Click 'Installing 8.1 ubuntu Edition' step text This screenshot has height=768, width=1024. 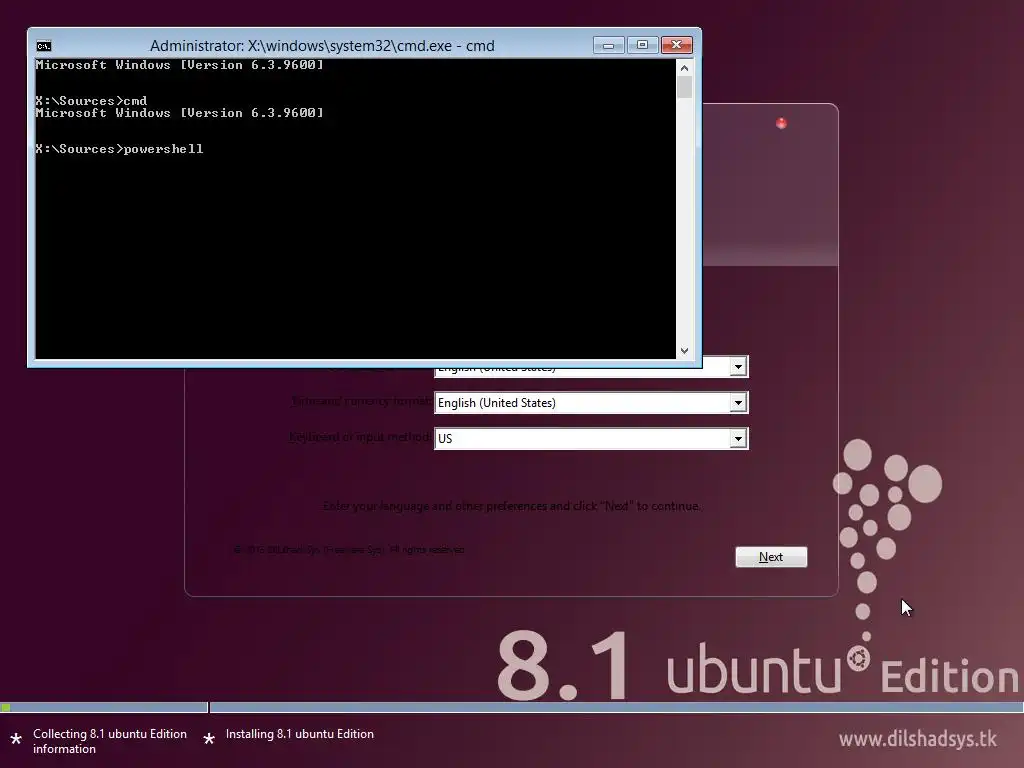point(299,734)
